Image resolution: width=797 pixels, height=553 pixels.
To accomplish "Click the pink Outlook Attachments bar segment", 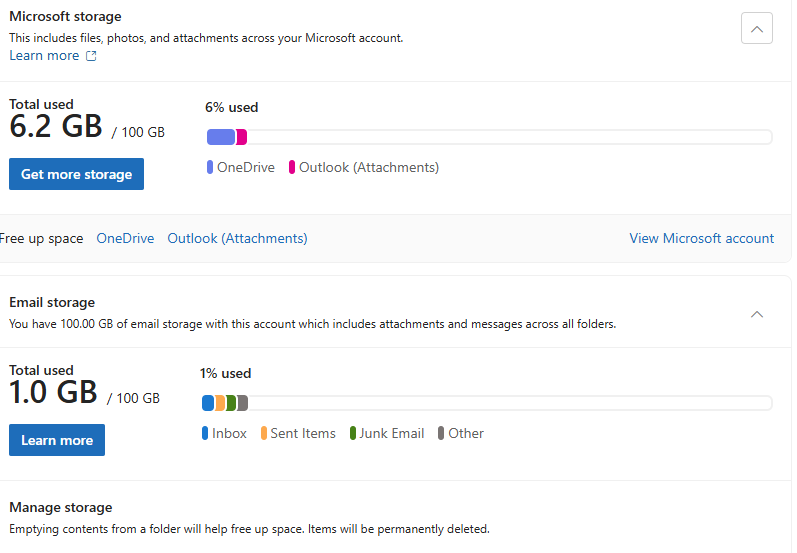I will point(241,137).
